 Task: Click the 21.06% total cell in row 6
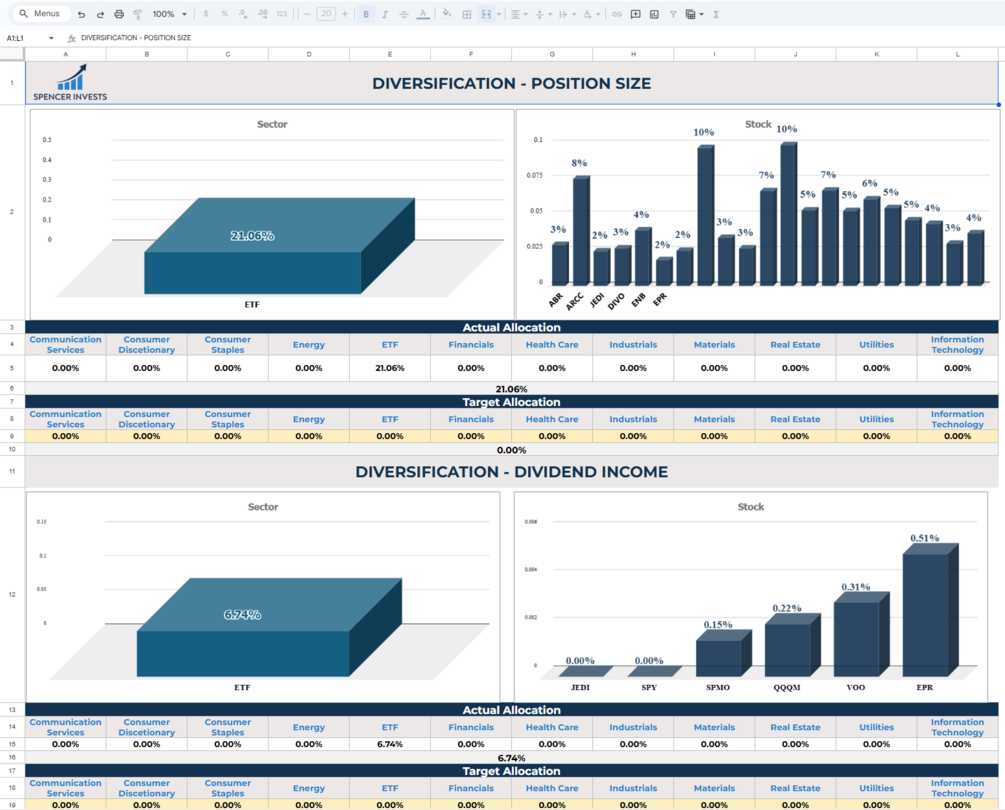tap(511, 389)
